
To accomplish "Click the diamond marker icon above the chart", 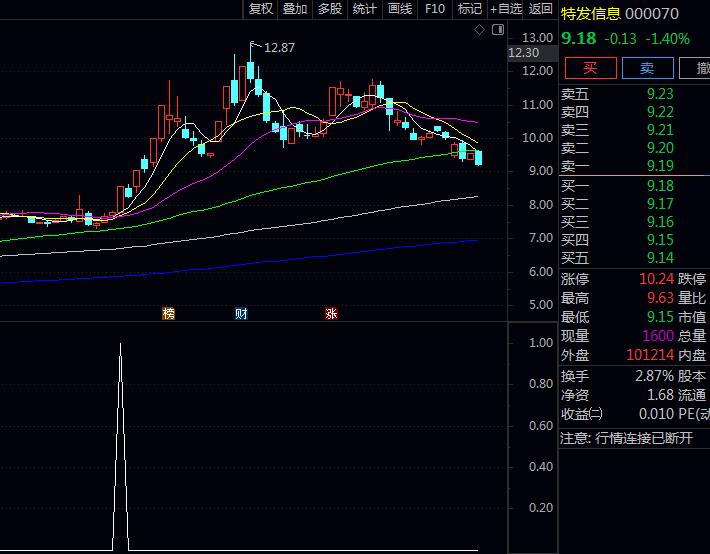I will coord(479,31).
